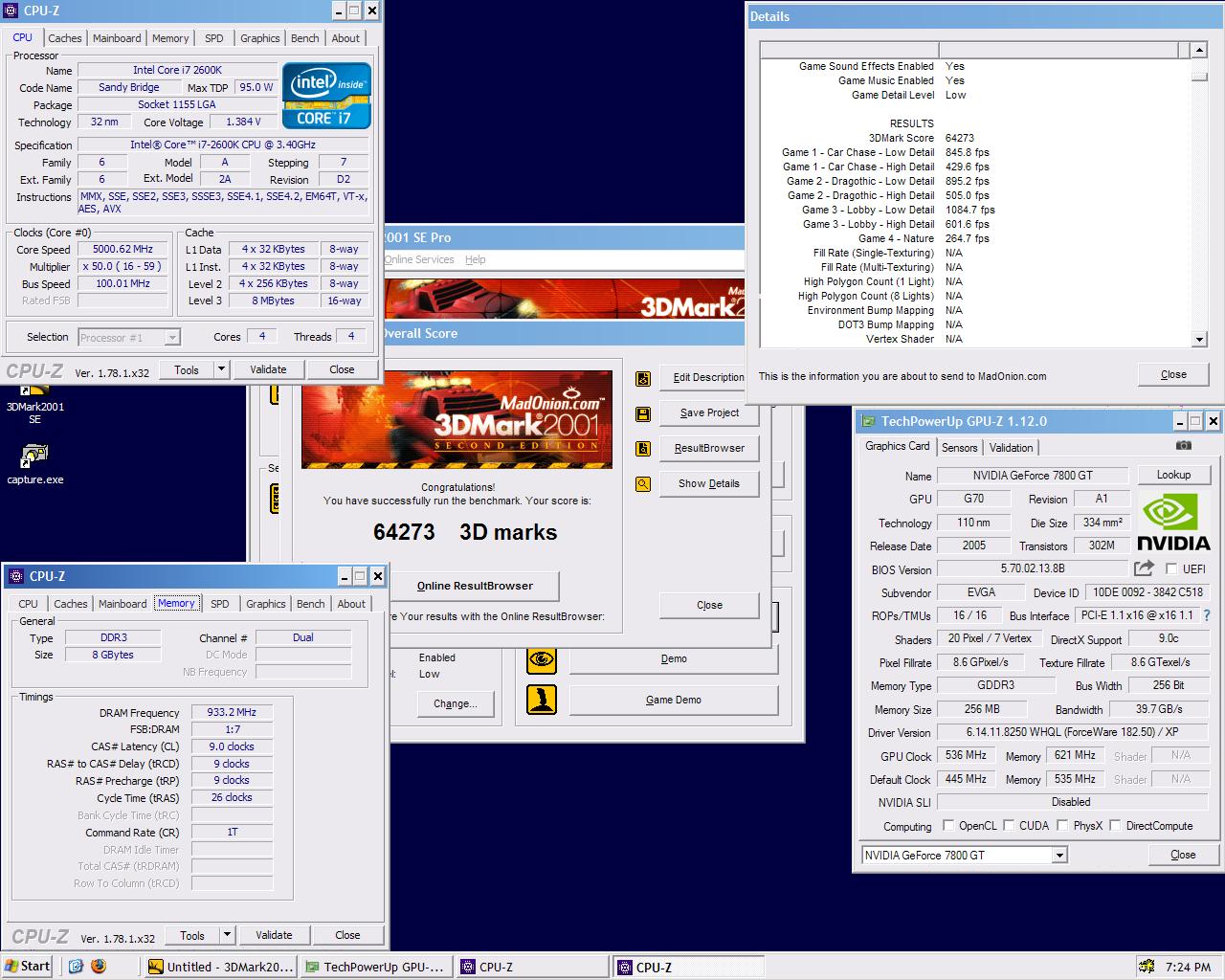Click the top CPU-Z window title icon

pyautogui.click(x=11, y=11)
